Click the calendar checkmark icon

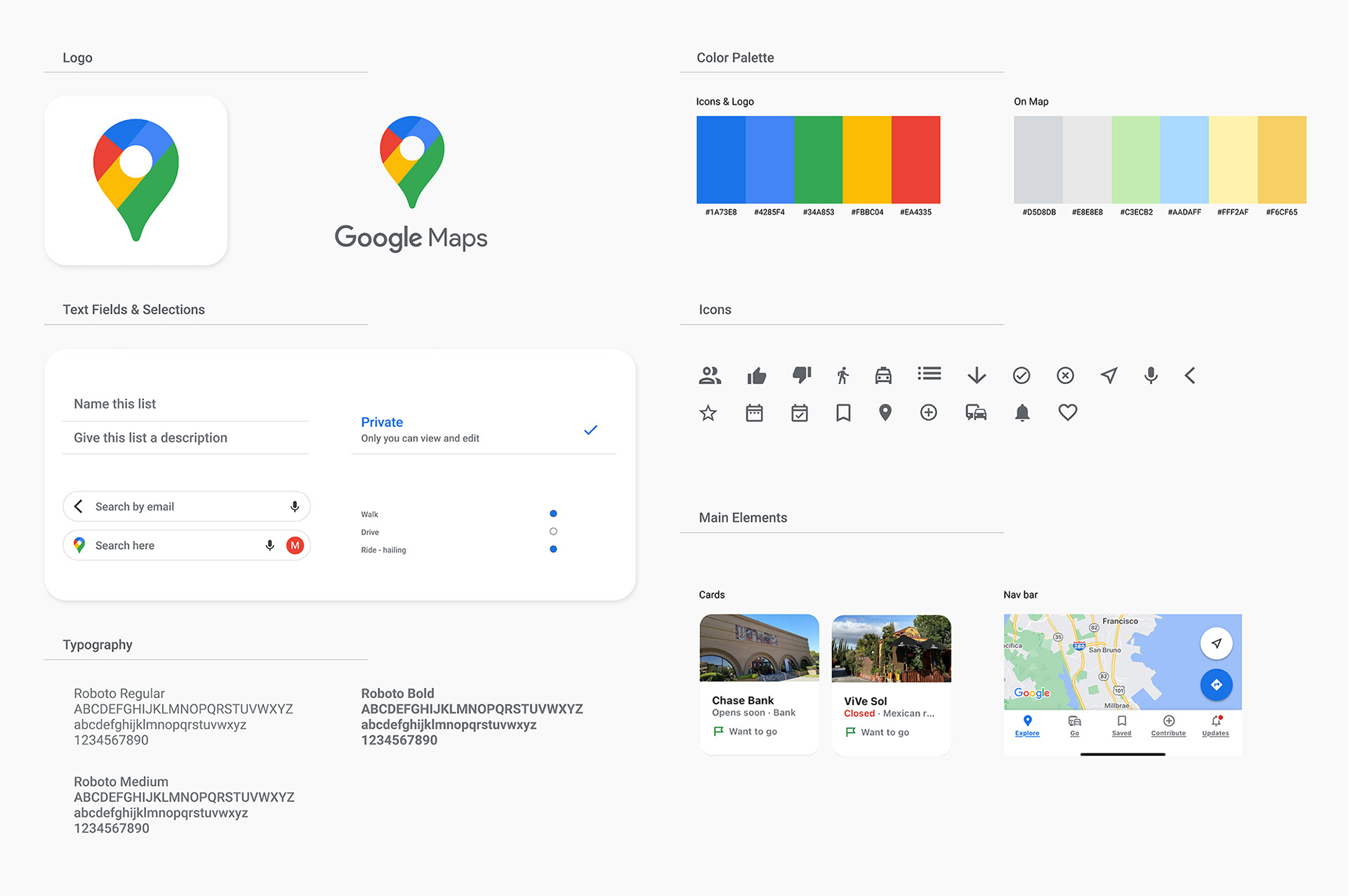(800, 413)
